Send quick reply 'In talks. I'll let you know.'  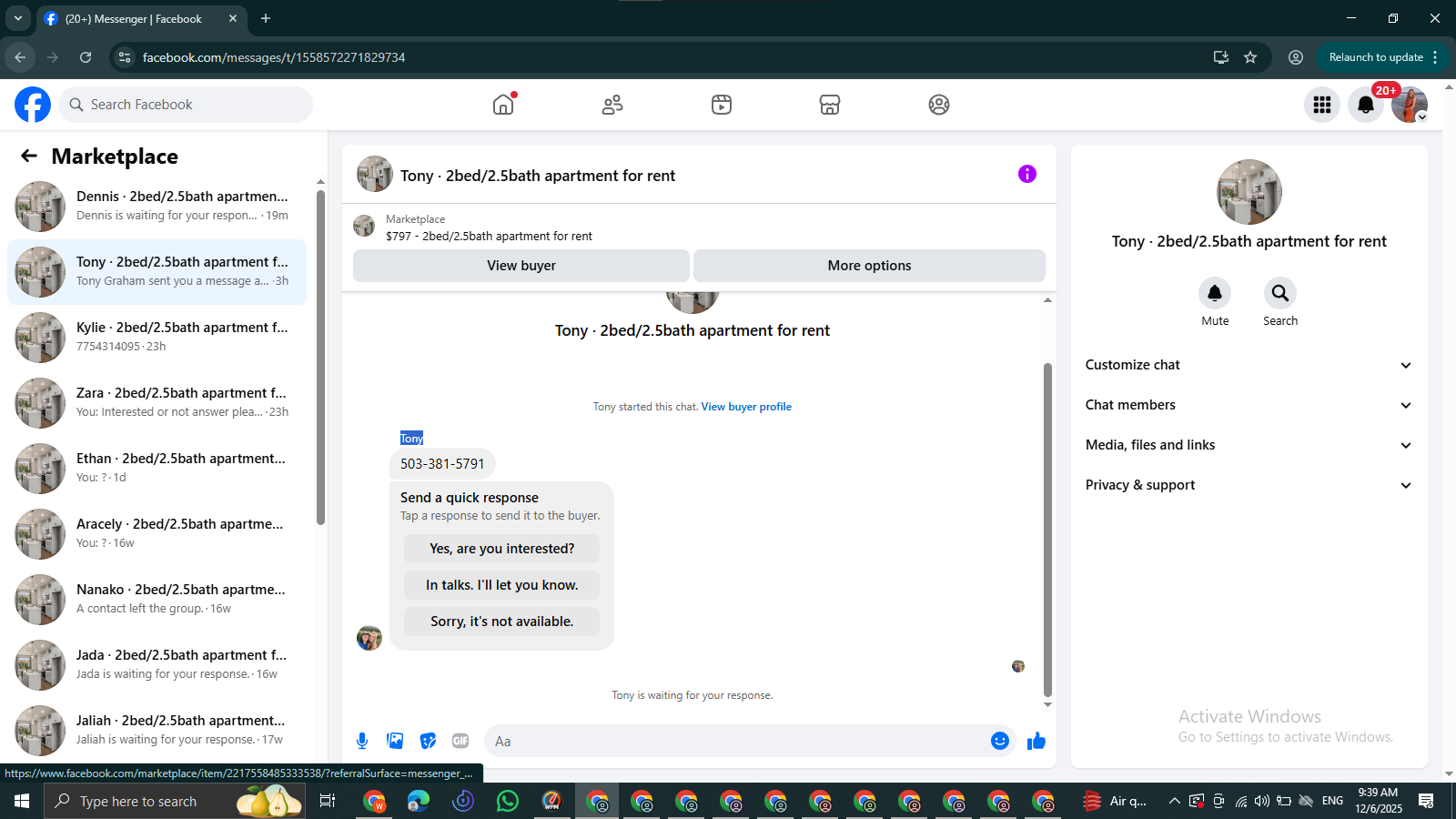(x=501, y=585)
